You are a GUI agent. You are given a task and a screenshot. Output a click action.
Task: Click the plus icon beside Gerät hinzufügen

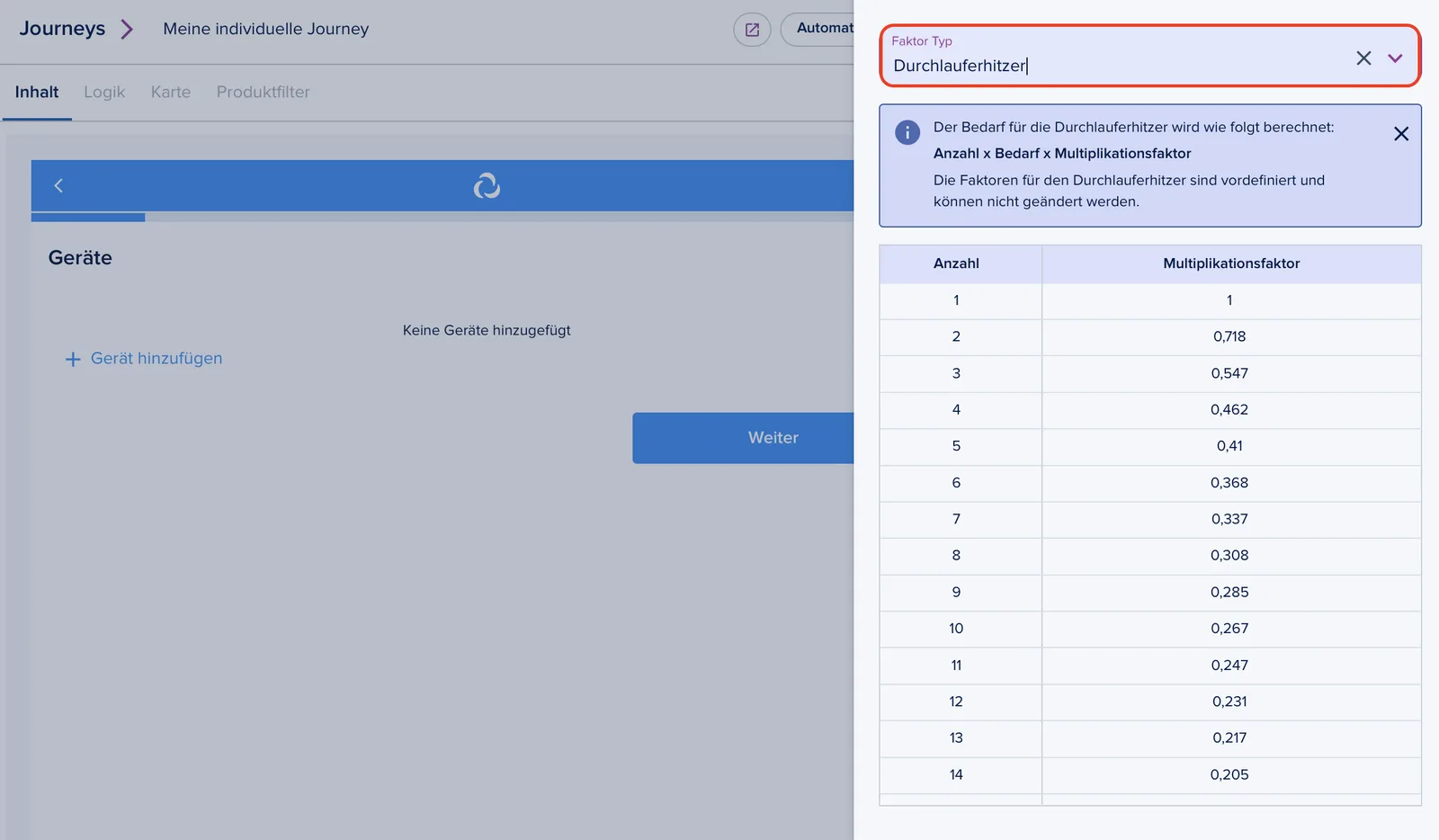click(73, 359)
